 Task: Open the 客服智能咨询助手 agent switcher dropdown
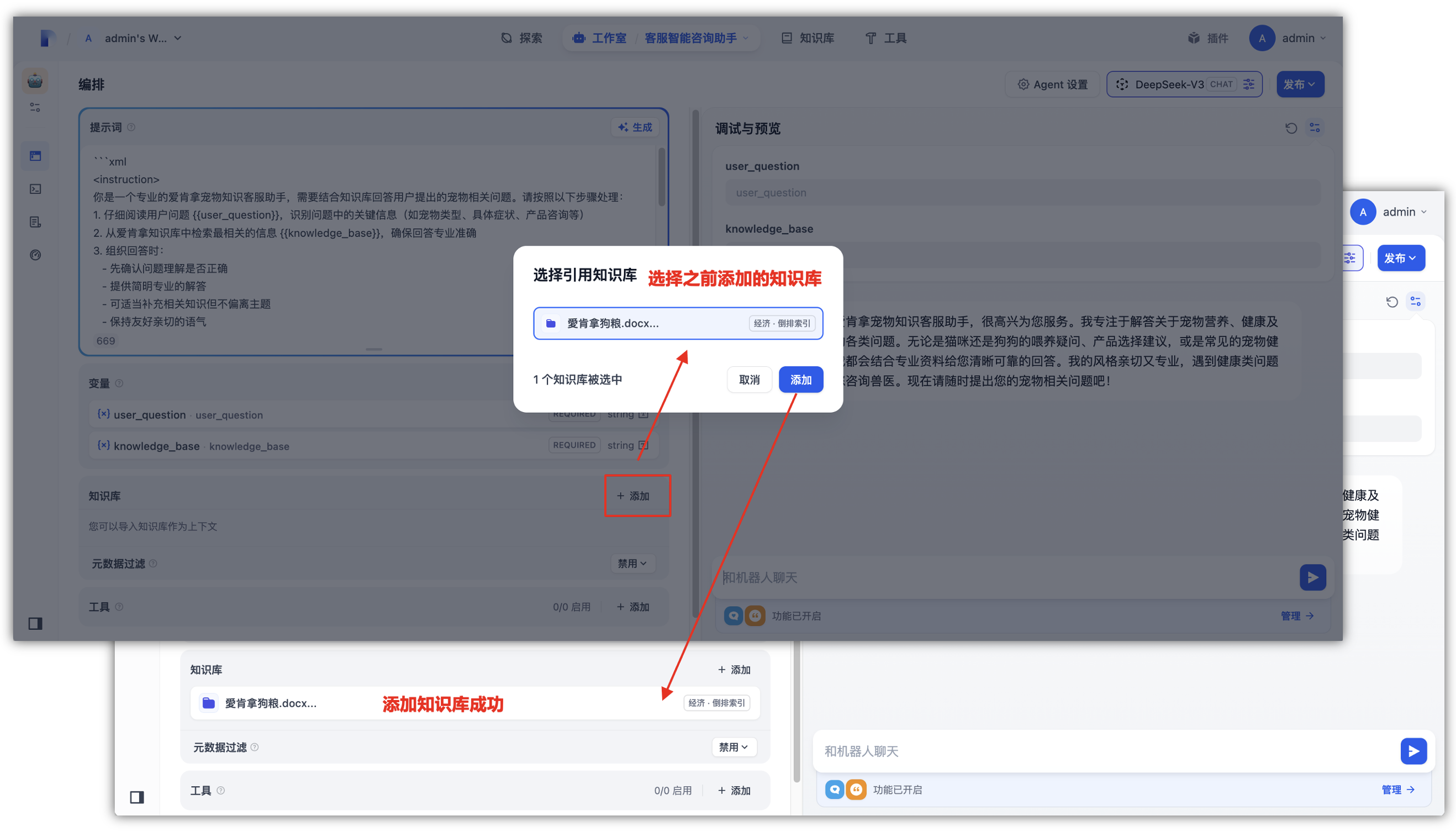pos(695,38)
